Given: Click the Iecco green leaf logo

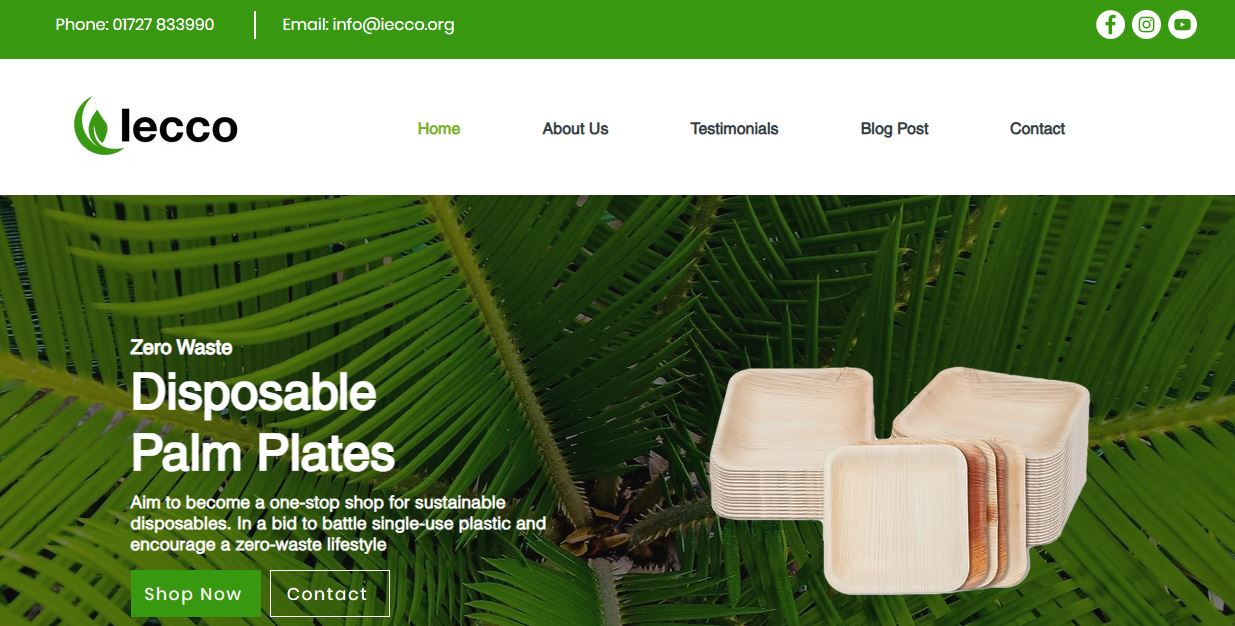Looking at the screenshot, I should pos(96,126).
